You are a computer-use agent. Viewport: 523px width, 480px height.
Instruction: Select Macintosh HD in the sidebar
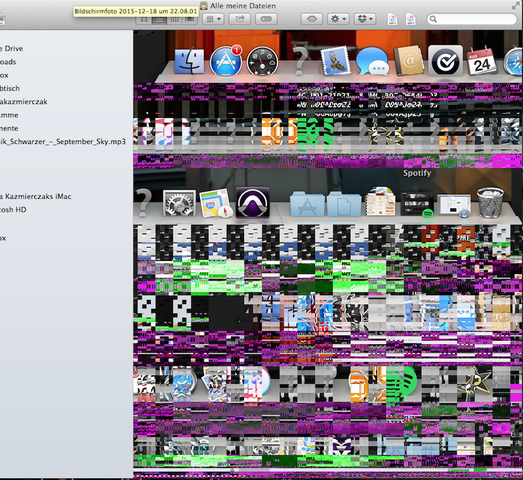(13, 210)
